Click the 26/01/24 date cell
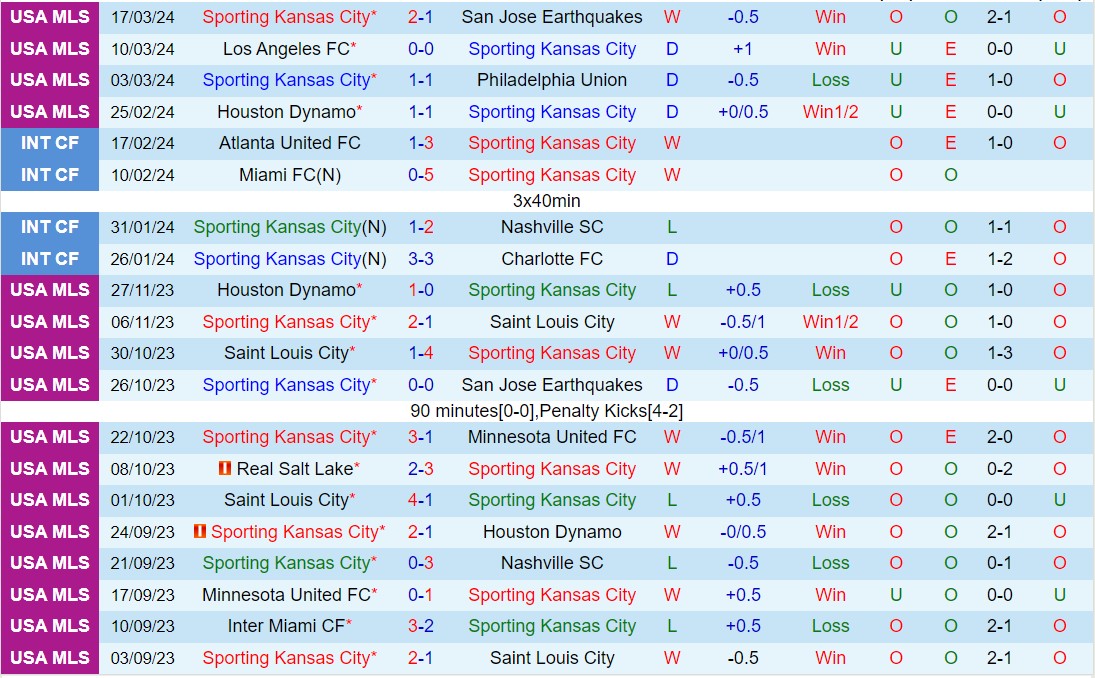This screenshot has width=1095, height=678. point(142,259)
